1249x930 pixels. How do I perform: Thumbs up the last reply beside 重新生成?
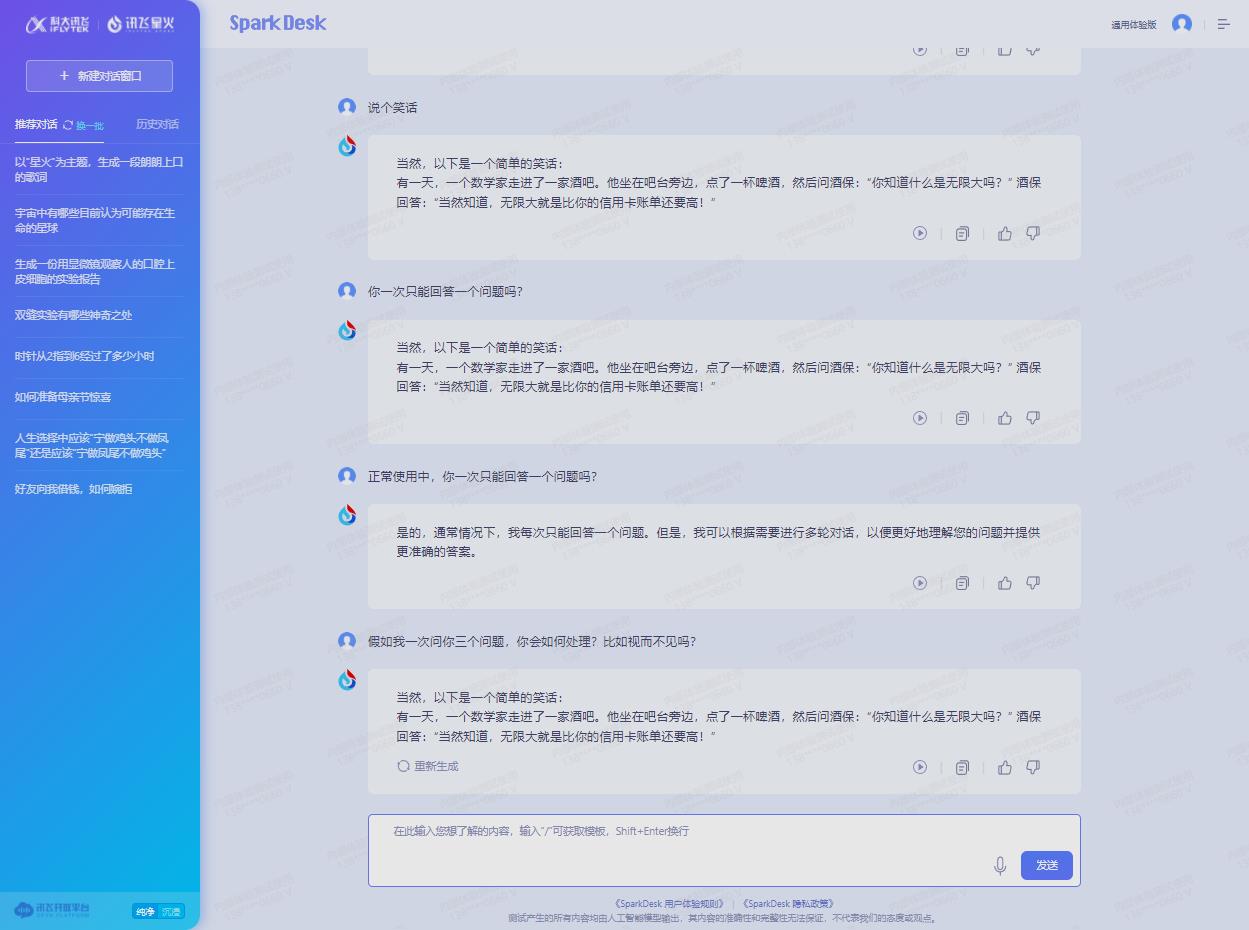point(1005,767)
